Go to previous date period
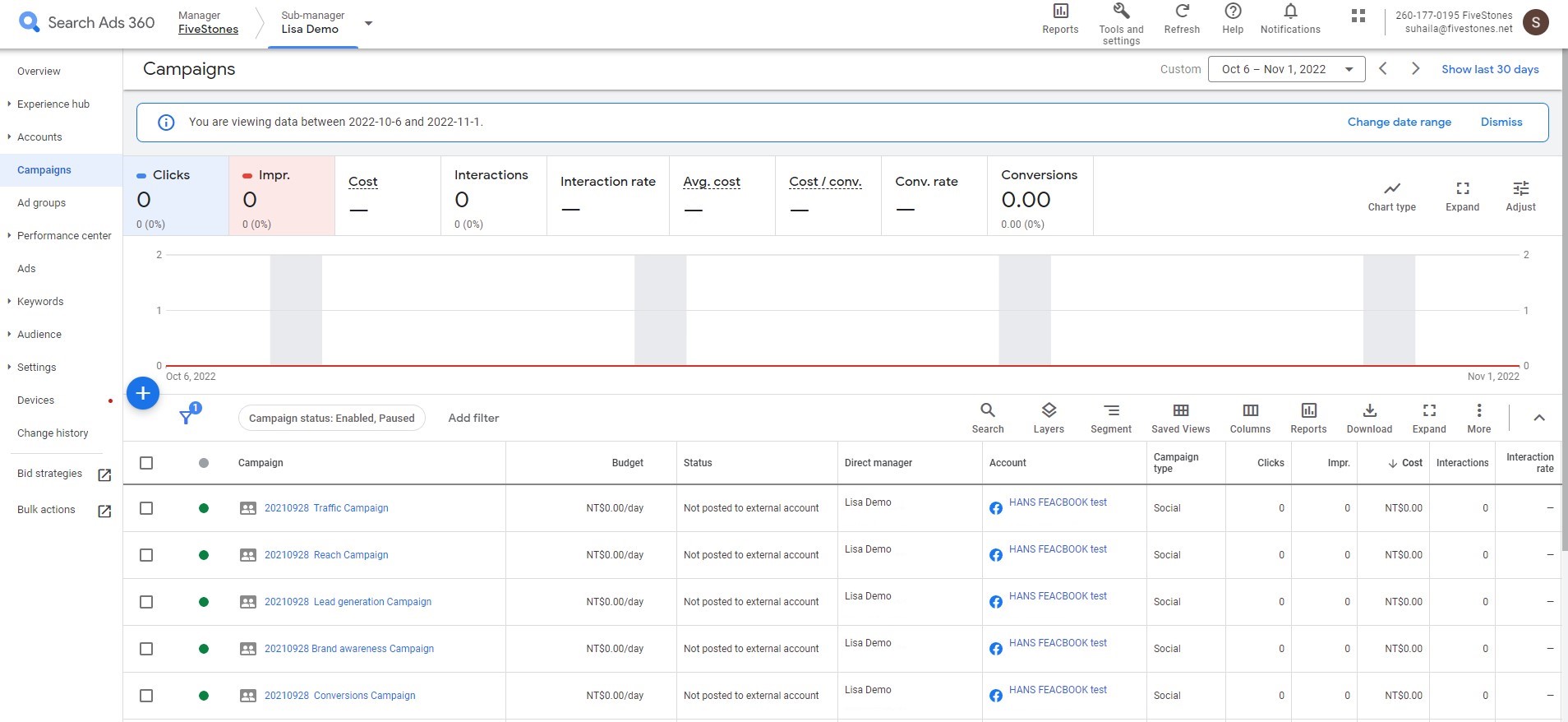This screenshot has height=722, width=1568. click(x=1383, y=69)
